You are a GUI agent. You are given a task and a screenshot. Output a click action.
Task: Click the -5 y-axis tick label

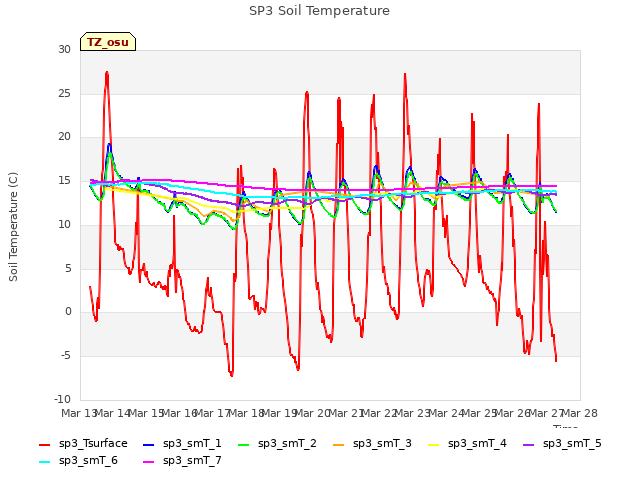pos(66,356)
